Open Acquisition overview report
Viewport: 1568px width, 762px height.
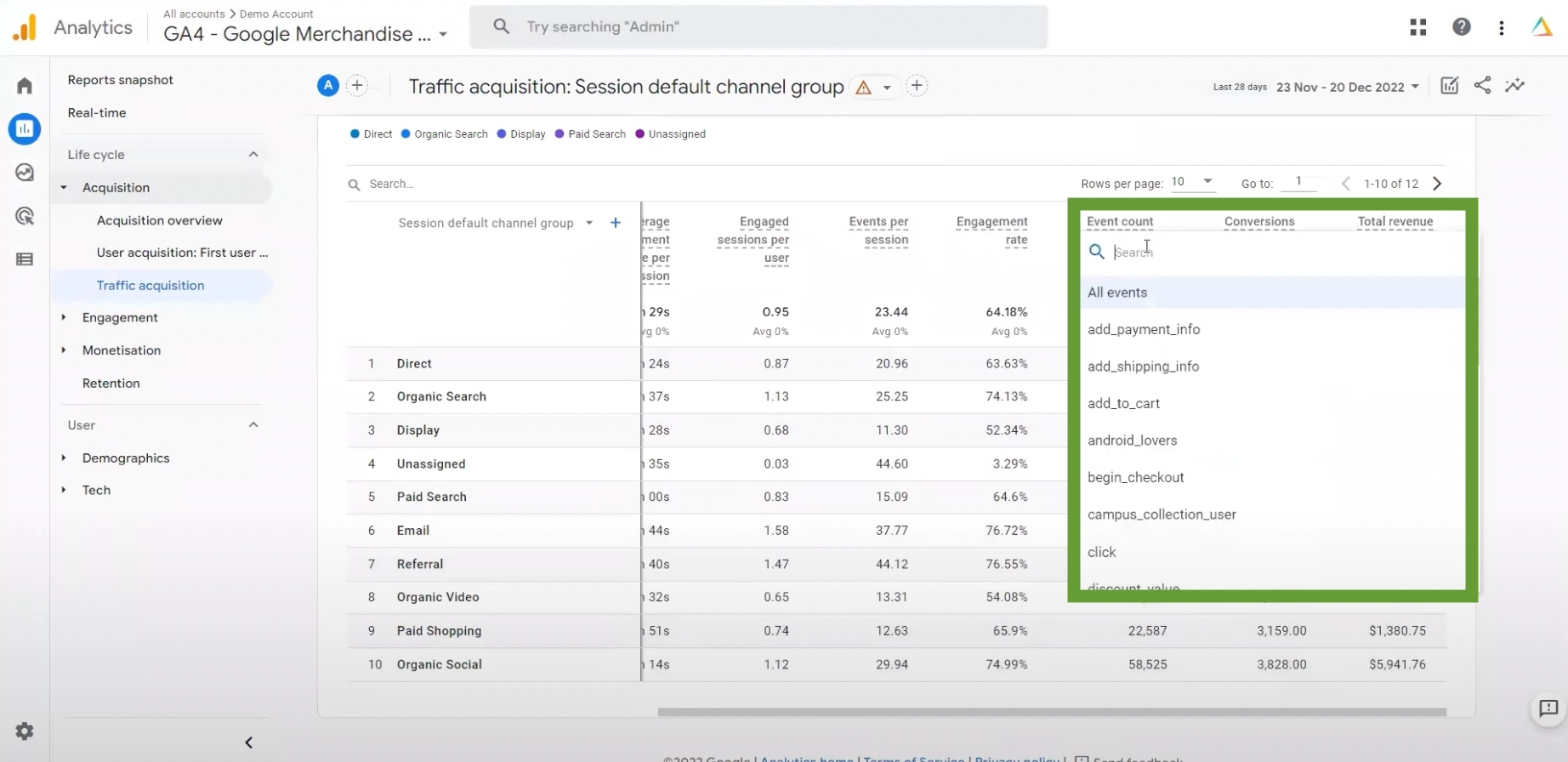(x=160, y=220)
